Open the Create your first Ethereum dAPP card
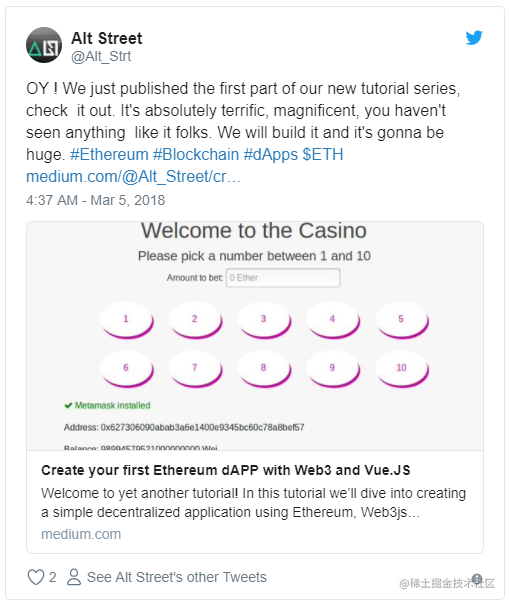The width and height of the screenshot is (511, 605). pos(255,387)
